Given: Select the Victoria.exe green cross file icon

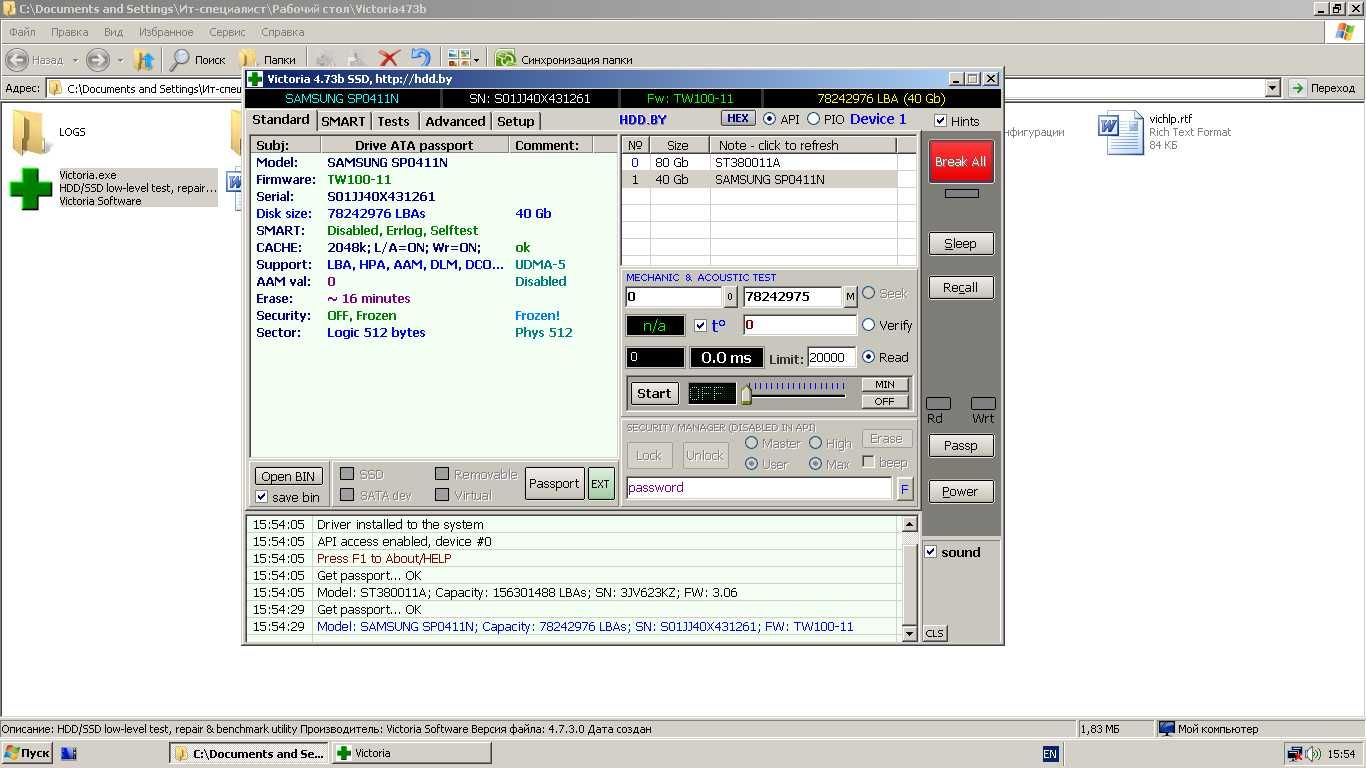Looking at the screenshot, I should [x=30, y=188].
